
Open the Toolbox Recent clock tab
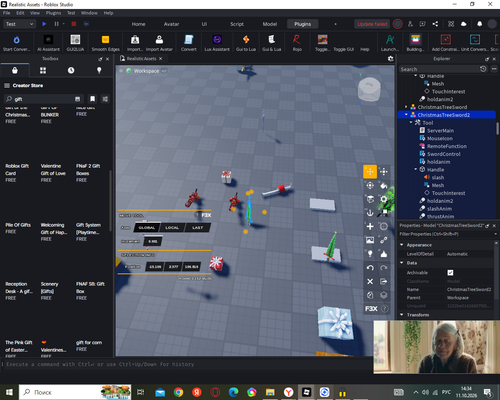[x=71, y=70]
